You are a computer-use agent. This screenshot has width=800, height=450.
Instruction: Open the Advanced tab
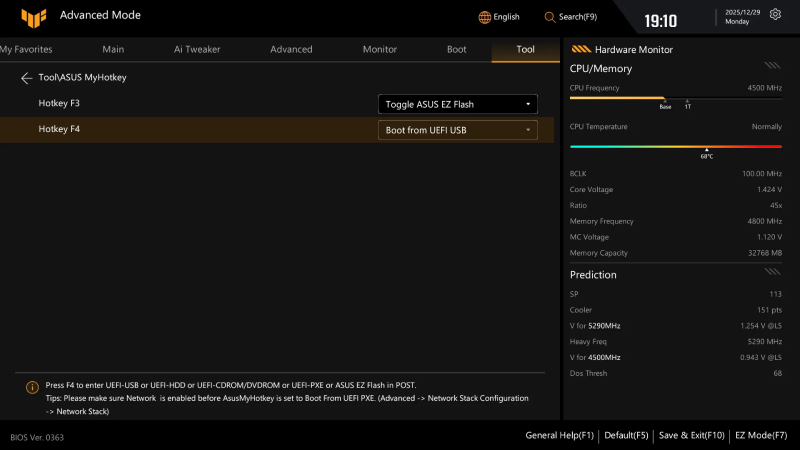point(291,49)
